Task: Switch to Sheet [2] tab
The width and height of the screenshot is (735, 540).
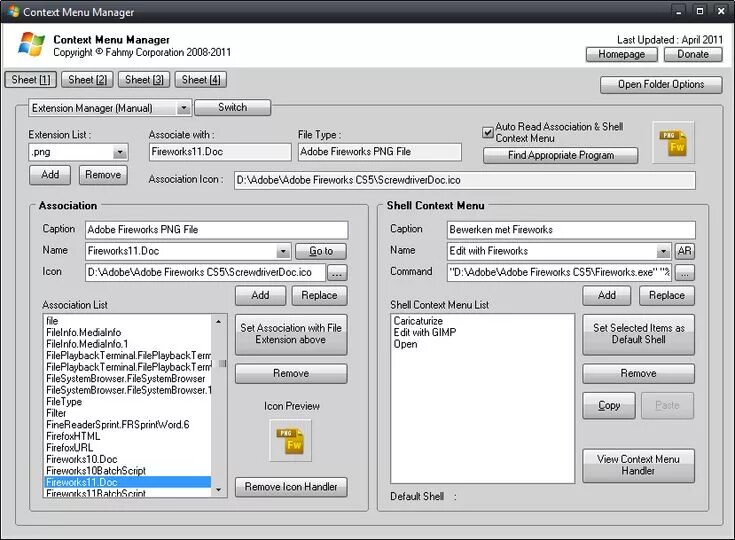Action: 88,80
